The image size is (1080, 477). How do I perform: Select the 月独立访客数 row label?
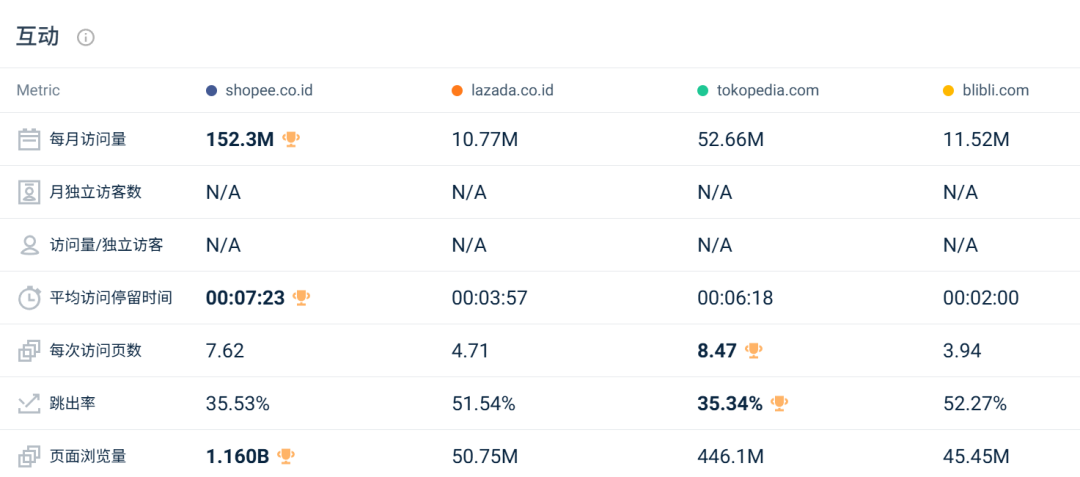coord(96,192)
